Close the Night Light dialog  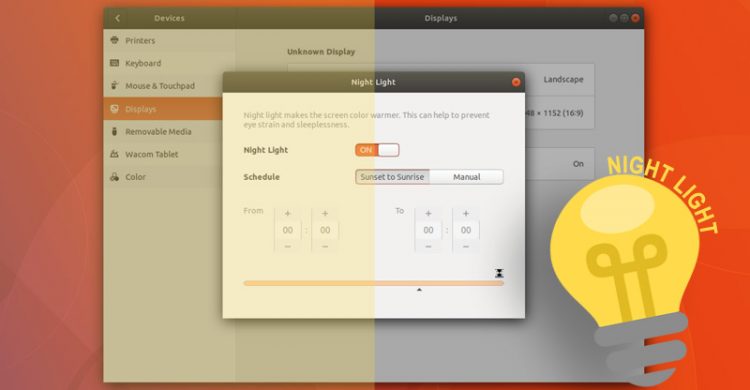point(516,82)
